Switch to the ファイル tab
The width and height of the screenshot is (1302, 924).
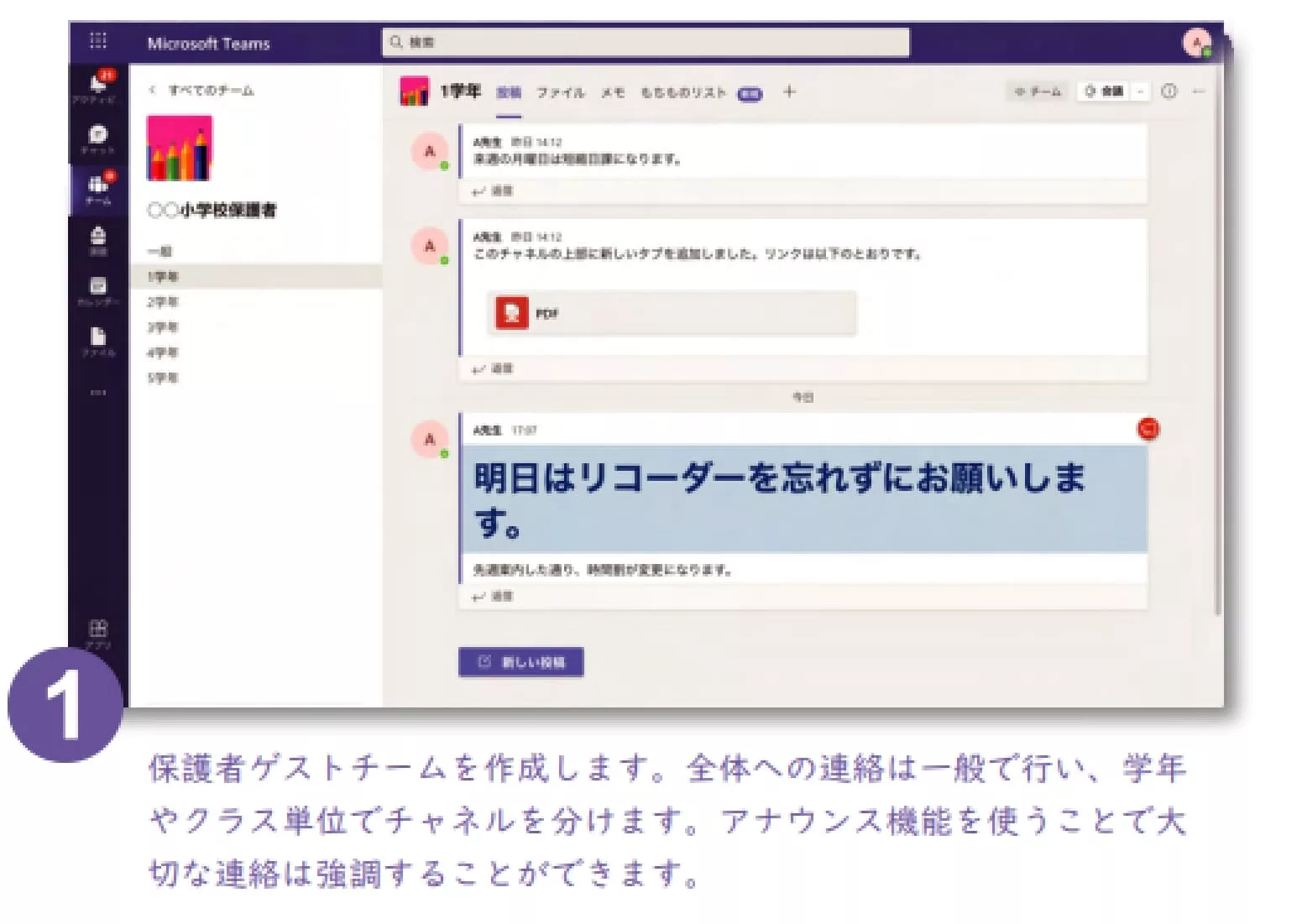(561, 92)
